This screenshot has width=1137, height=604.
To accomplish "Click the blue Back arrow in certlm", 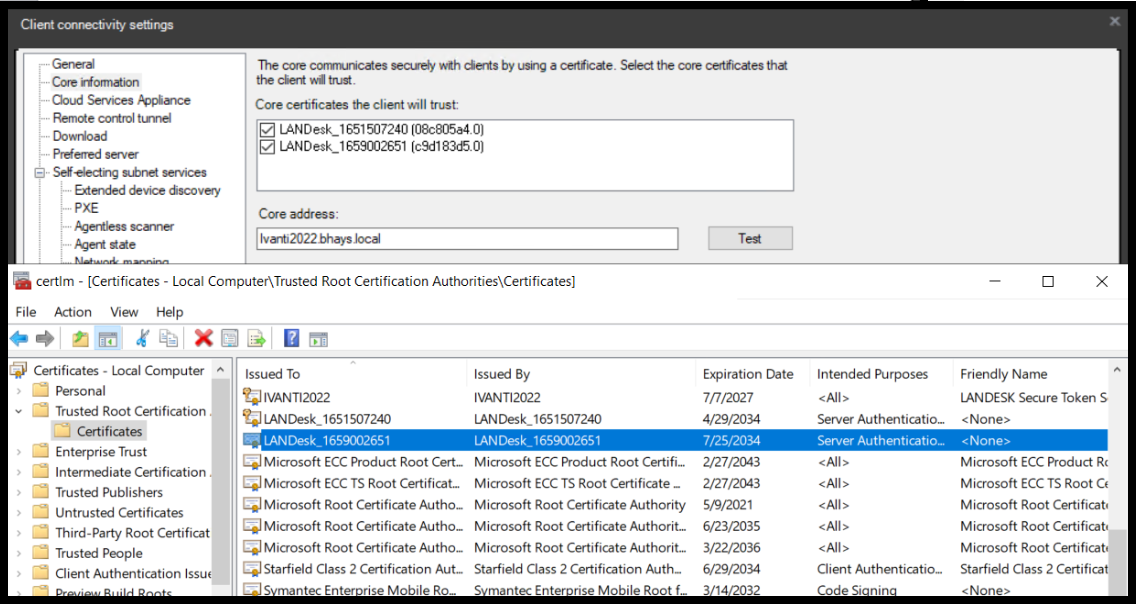I will coord(18,338).
